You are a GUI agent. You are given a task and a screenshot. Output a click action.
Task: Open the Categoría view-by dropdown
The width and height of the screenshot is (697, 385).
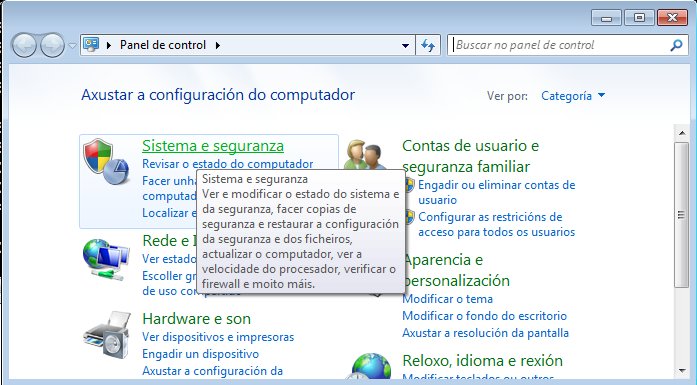pyautogui.click(x=573, y=96)
